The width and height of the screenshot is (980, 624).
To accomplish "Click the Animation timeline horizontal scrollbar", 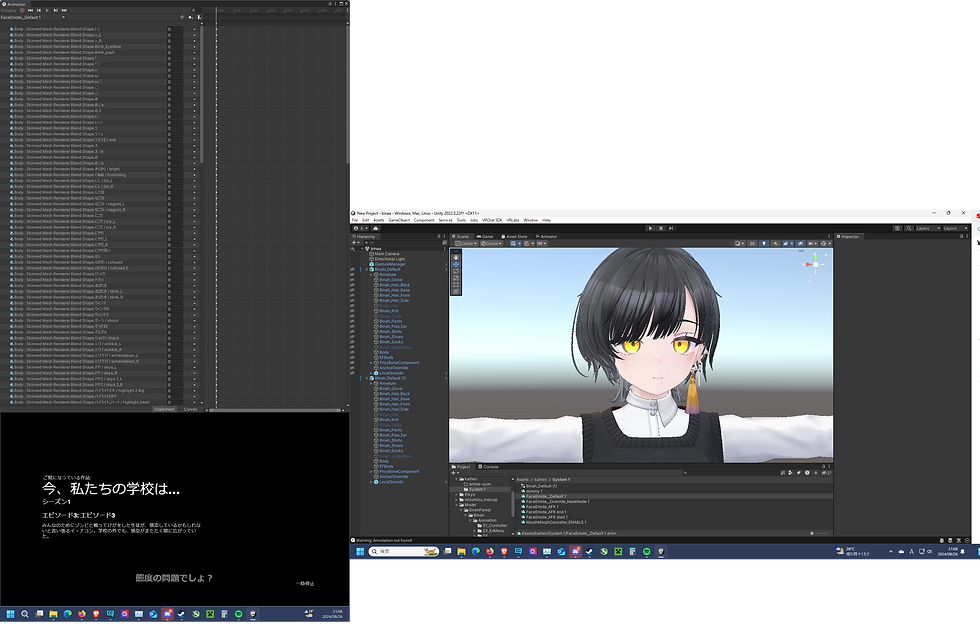I will pyautogui.click(x=276, y=410).
